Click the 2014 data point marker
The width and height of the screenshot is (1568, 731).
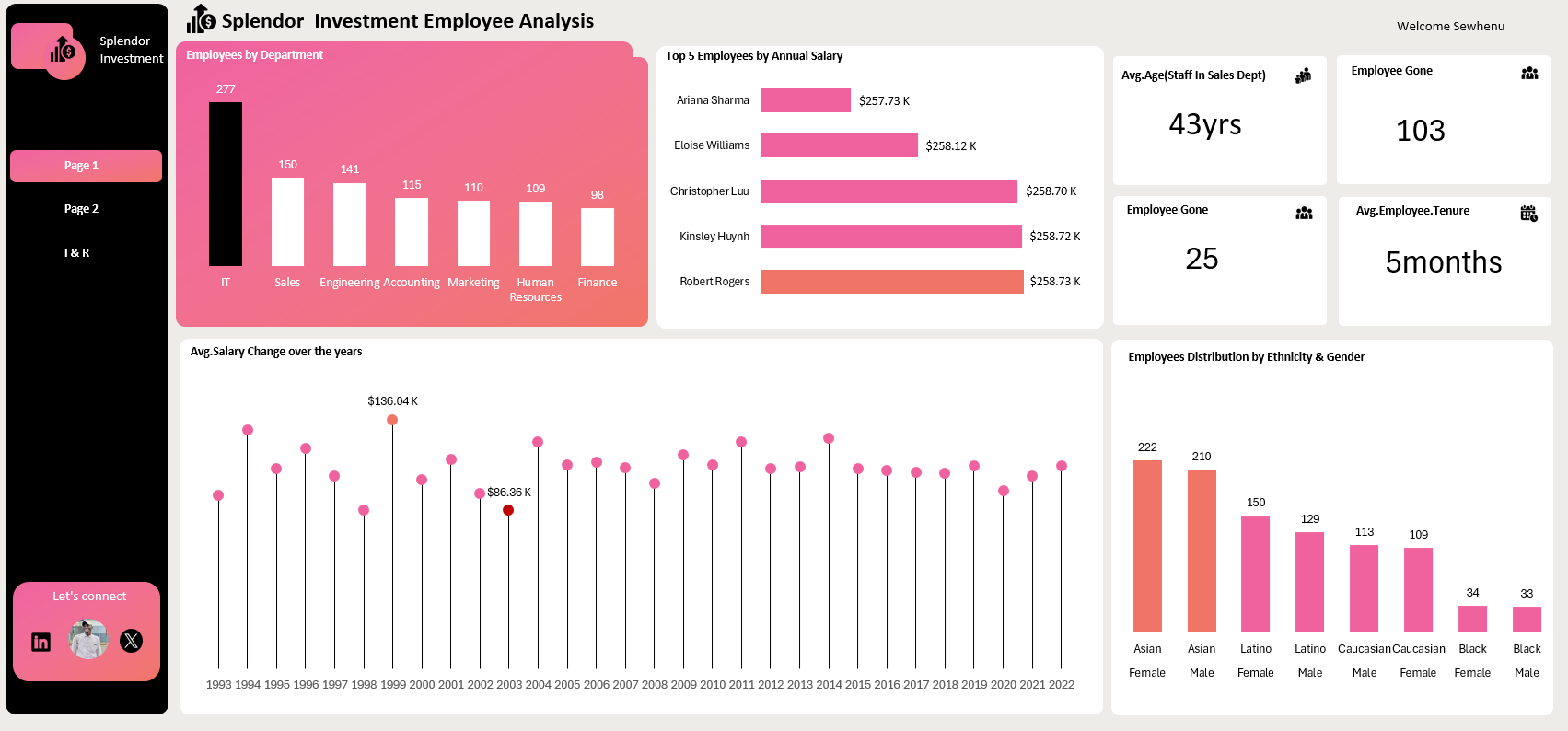[829, 438]
